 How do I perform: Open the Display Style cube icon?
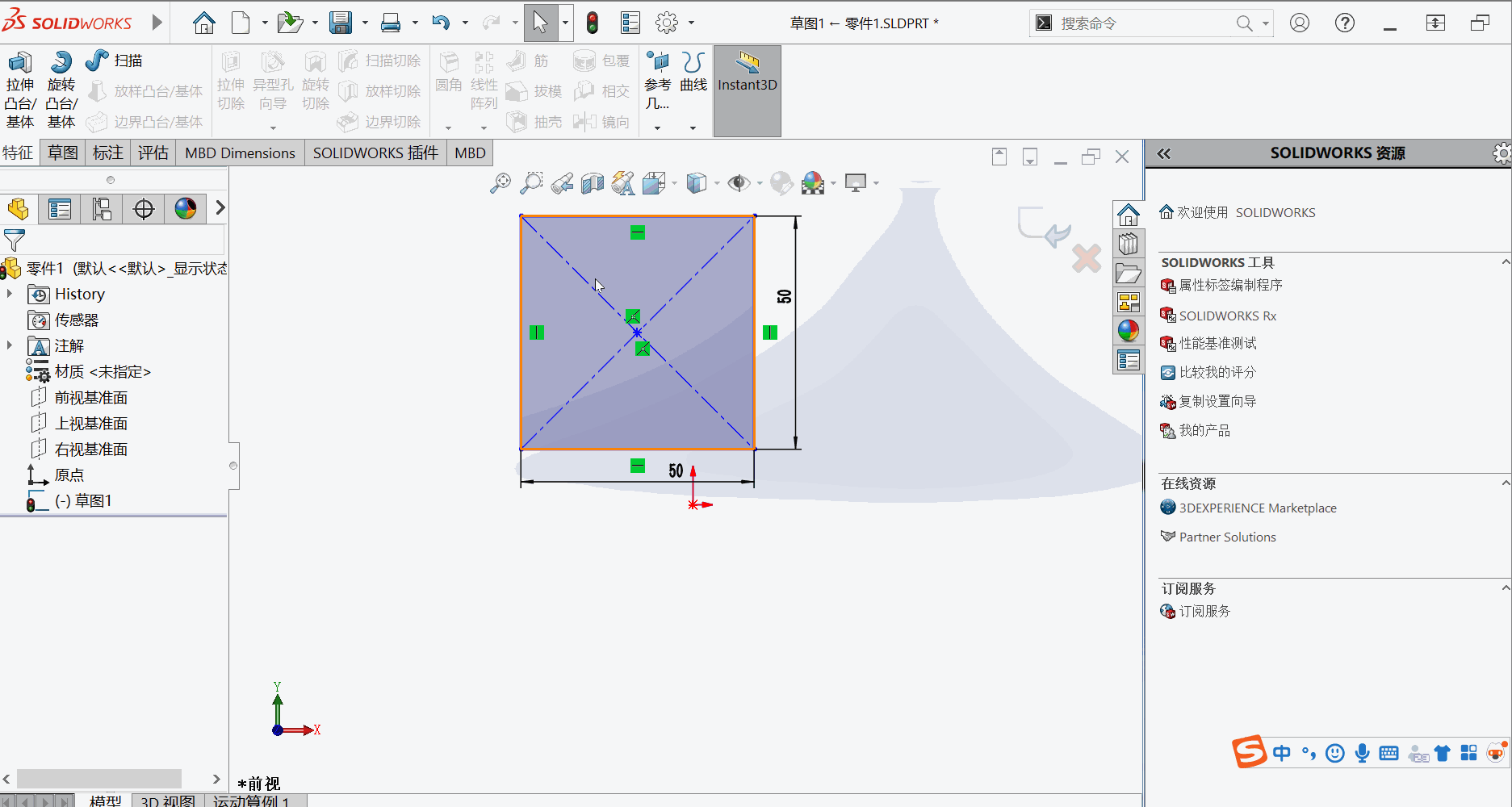tap(696, 183)
